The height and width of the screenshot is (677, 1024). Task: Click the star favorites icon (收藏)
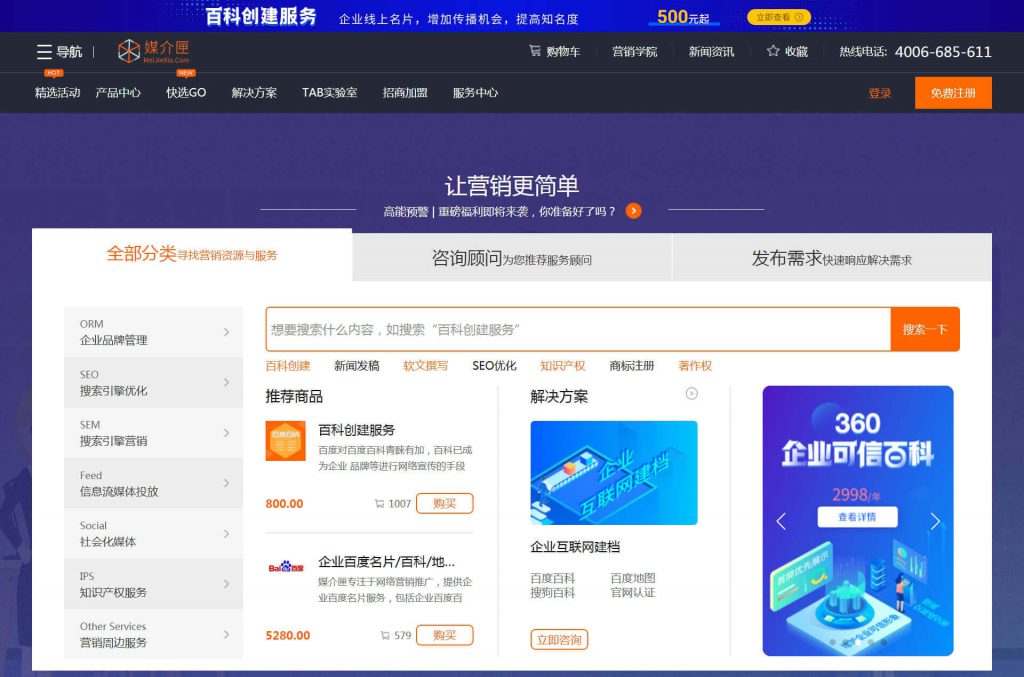coord(773,51)
